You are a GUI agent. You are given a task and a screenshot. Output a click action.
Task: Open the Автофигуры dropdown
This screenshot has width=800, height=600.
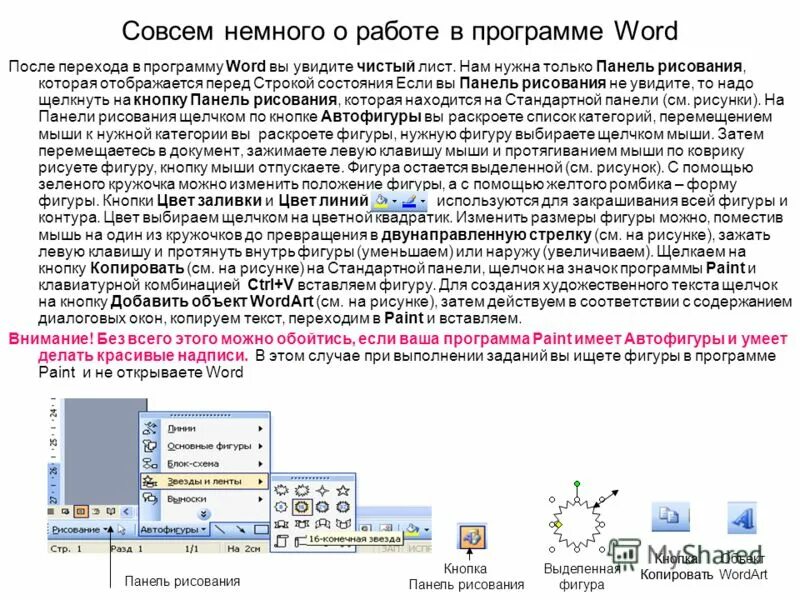coord(173,528)
